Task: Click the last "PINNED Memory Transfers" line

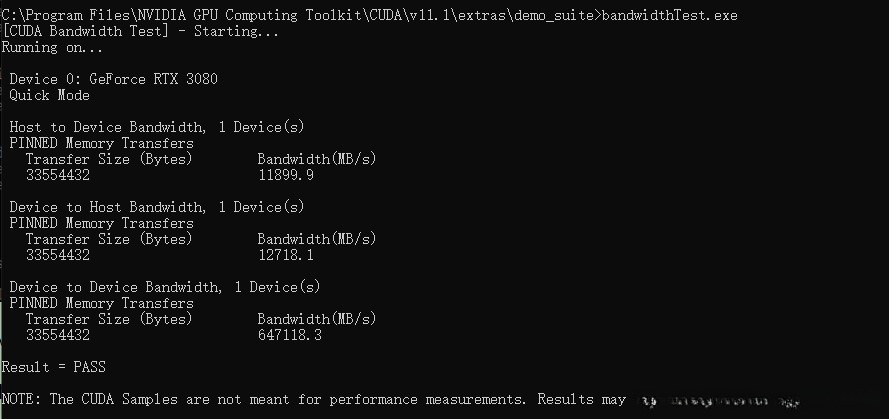Action: (x=101, y=303)
